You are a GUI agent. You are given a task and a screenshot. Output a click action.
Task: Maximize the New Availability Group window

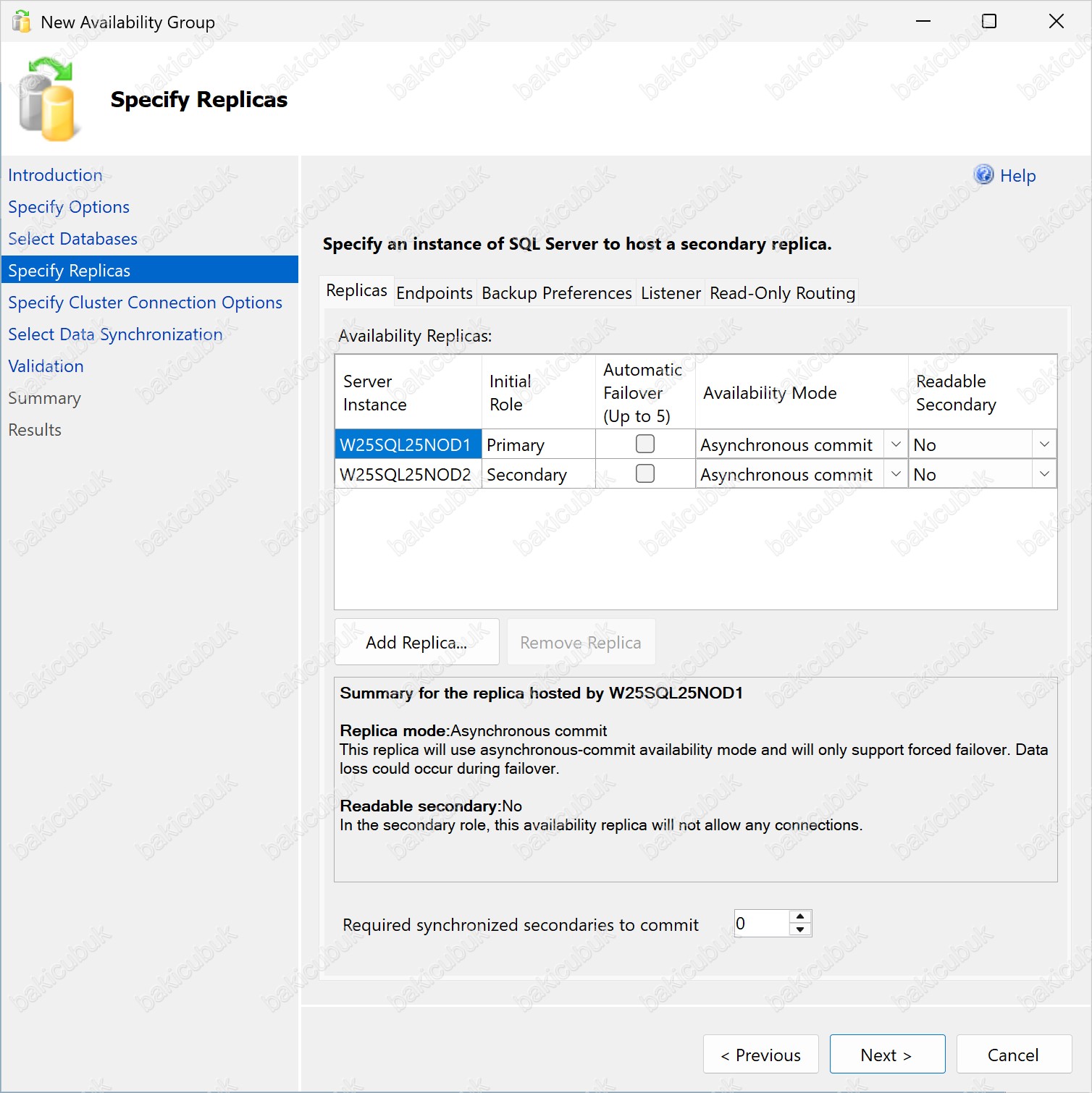[x=989, y=21]
